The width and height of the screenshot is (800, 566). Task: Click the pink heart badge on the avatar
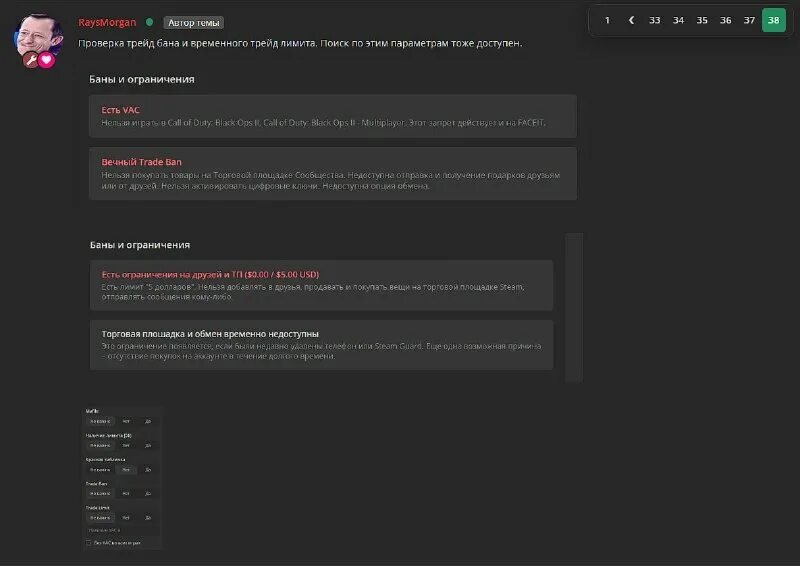[46, 60]
